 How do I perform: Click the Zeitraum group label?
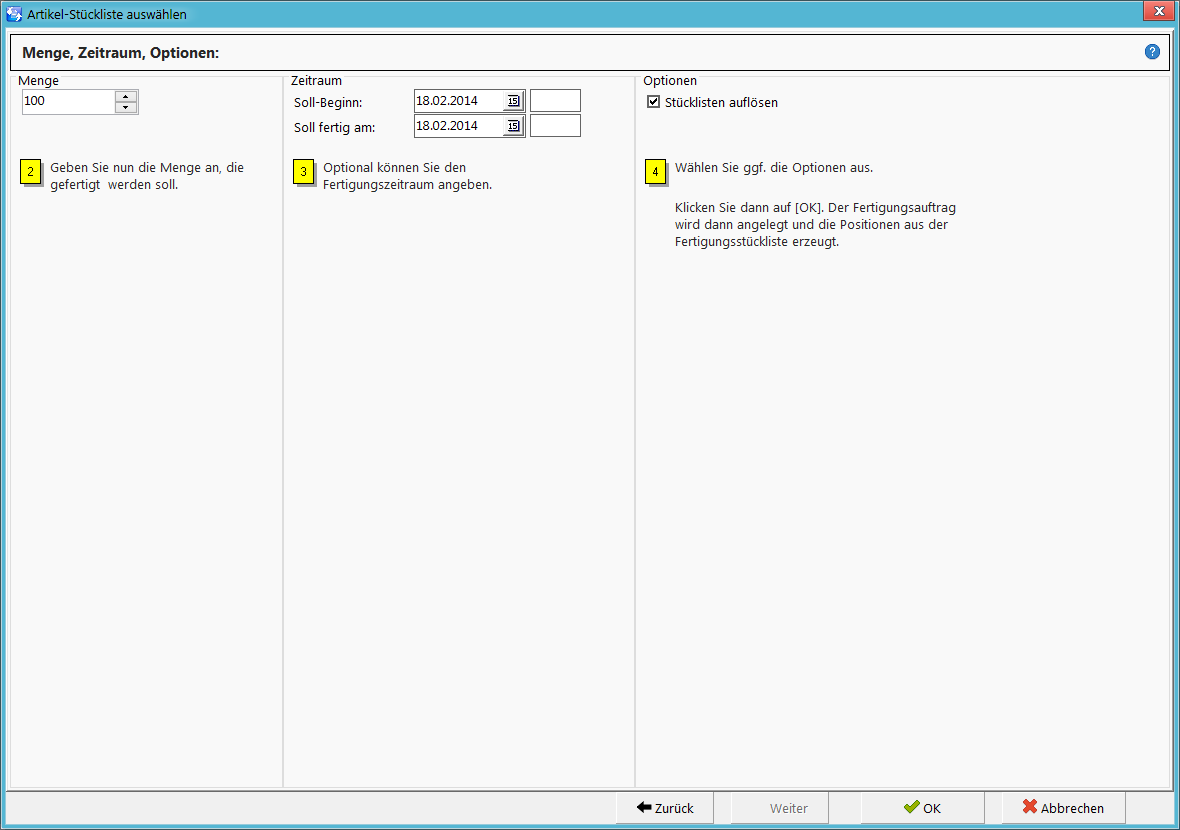pos(316,81)
